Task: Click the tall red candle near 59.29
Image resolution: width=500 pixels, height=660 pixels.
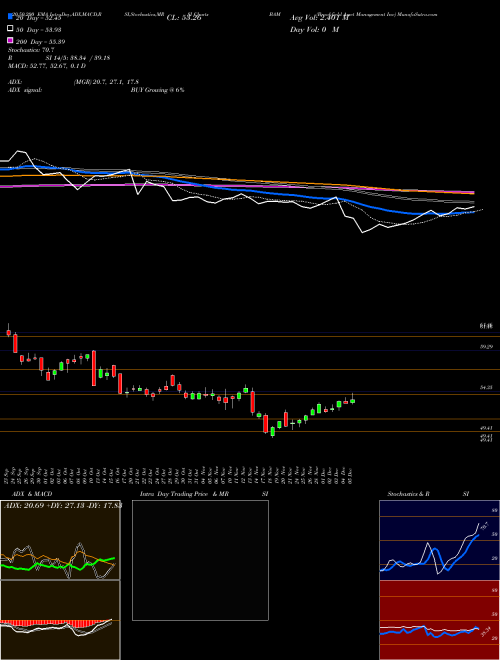Action: click(x=94, y=368)
